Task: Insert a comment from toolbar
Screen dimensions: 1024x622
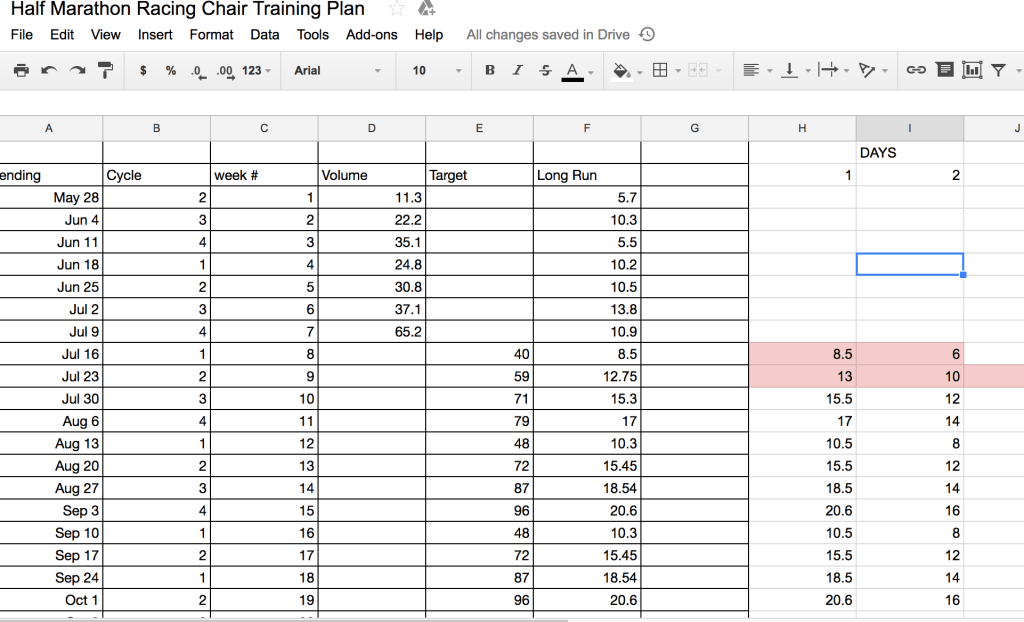Action: tap(944, 70)
